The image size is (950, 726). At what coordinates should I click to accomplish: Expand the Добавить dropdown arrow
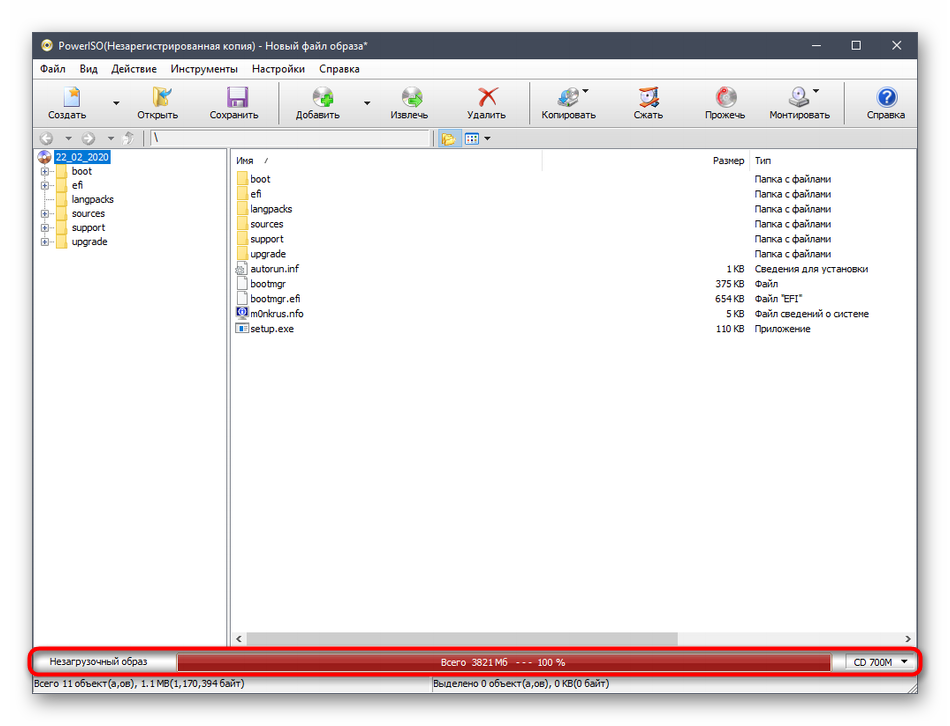click(x=367, y=102)
